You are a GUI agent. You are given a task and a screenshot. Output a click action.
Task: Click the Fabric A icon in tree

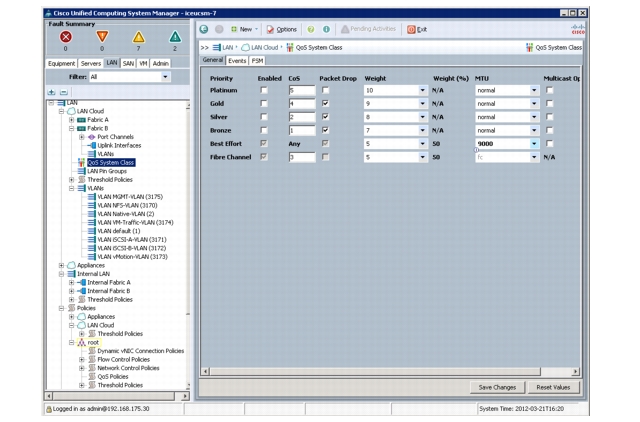[x=81, y=120]
